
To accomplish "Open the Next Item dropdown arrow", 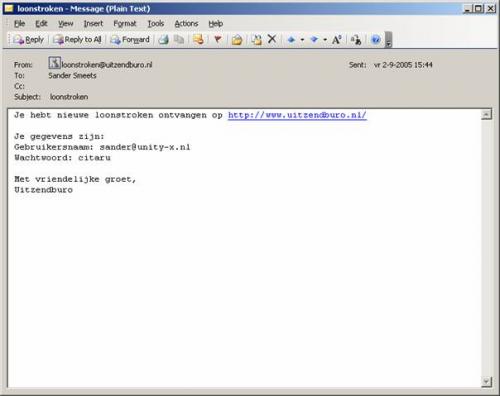I will (325, 40).
